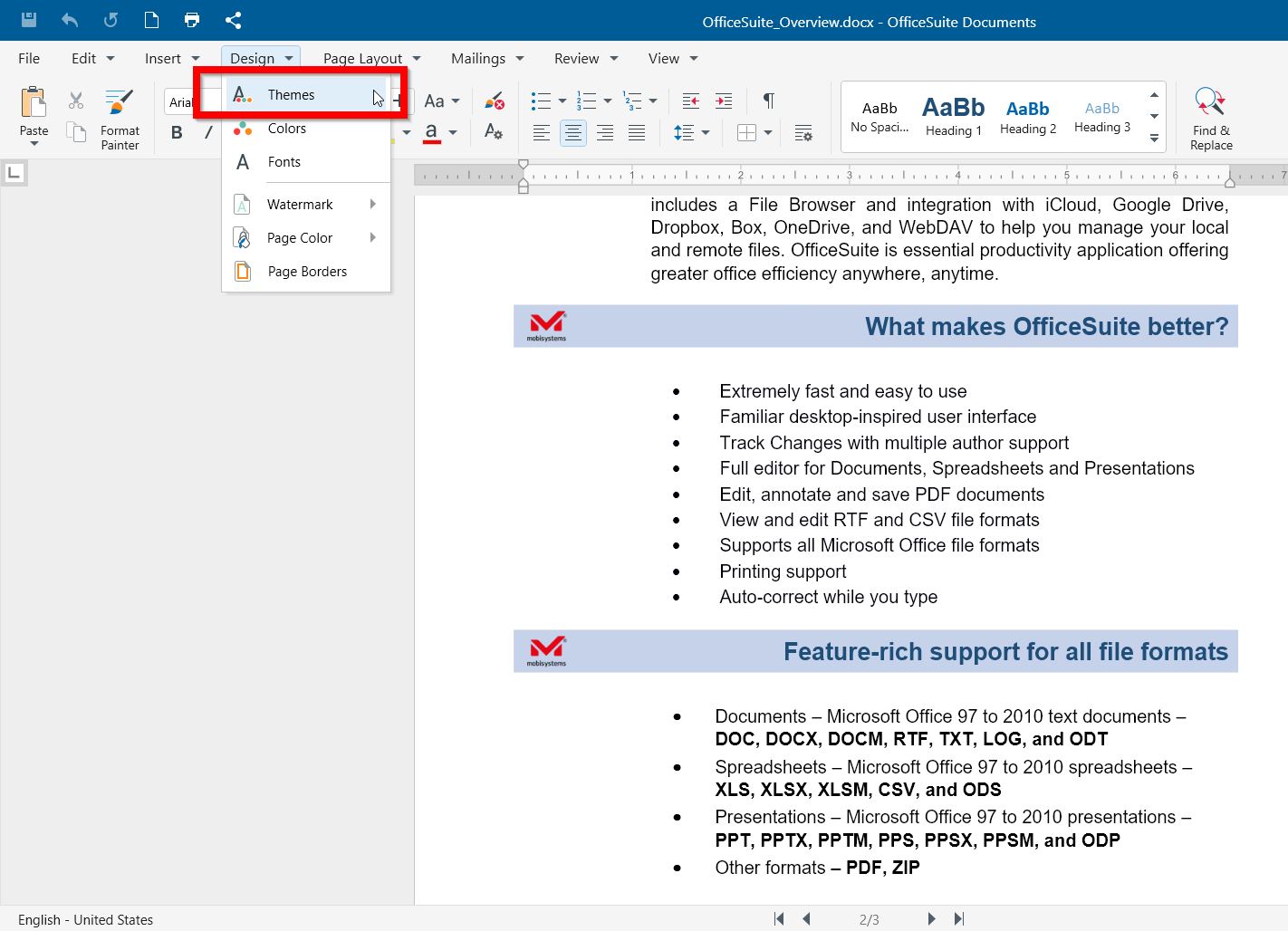The height and width of the screenshot is (931, 1288).
Task: Open the File menu
Action: click(29, 58)
